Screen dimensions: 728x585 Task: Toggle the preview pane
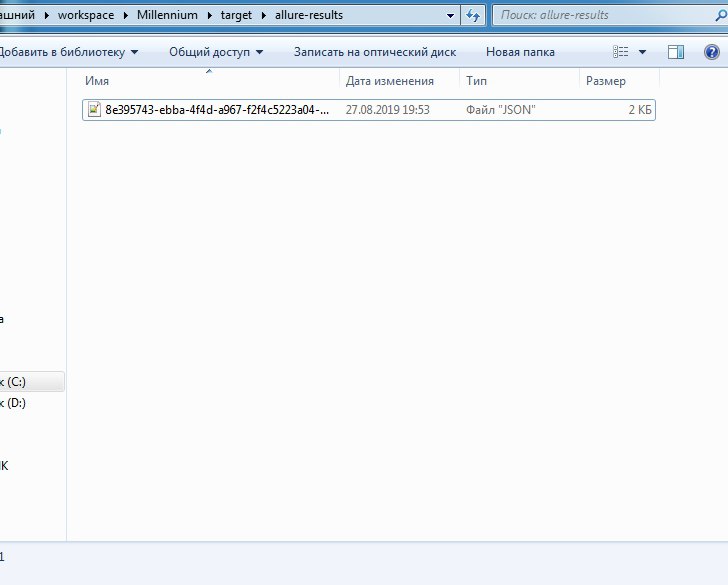click(676, 52)
